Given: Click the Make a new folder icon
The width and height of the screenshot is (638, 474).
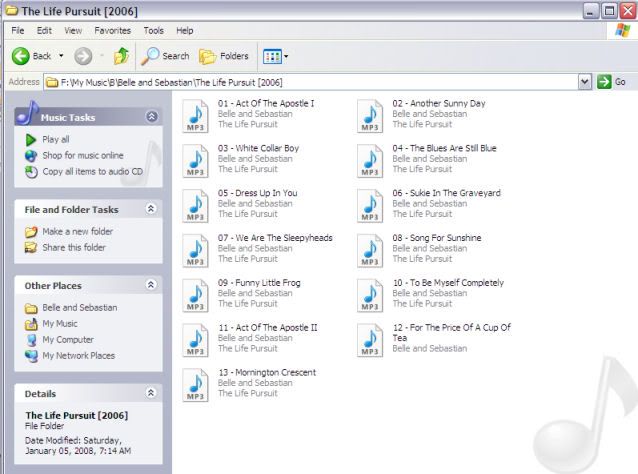Looking at the screenshot, I should pos(31,232).
